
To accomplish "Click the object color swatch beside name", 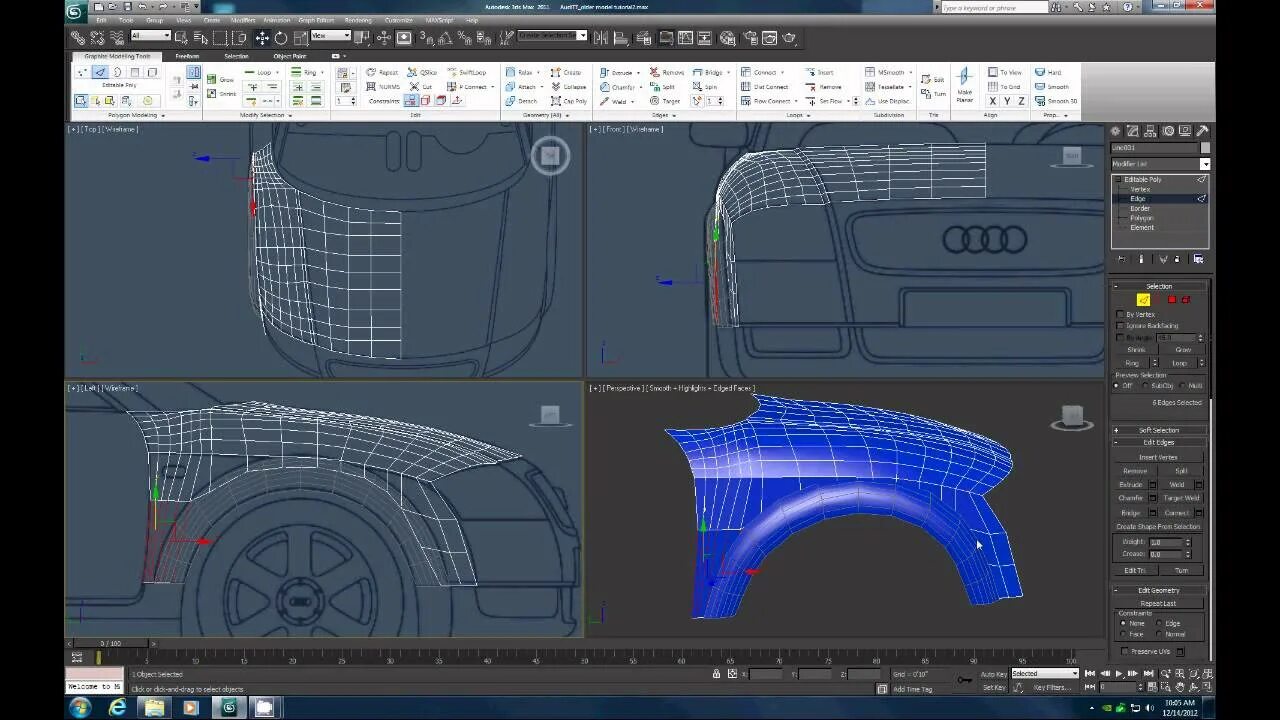I will (1205, 148).
